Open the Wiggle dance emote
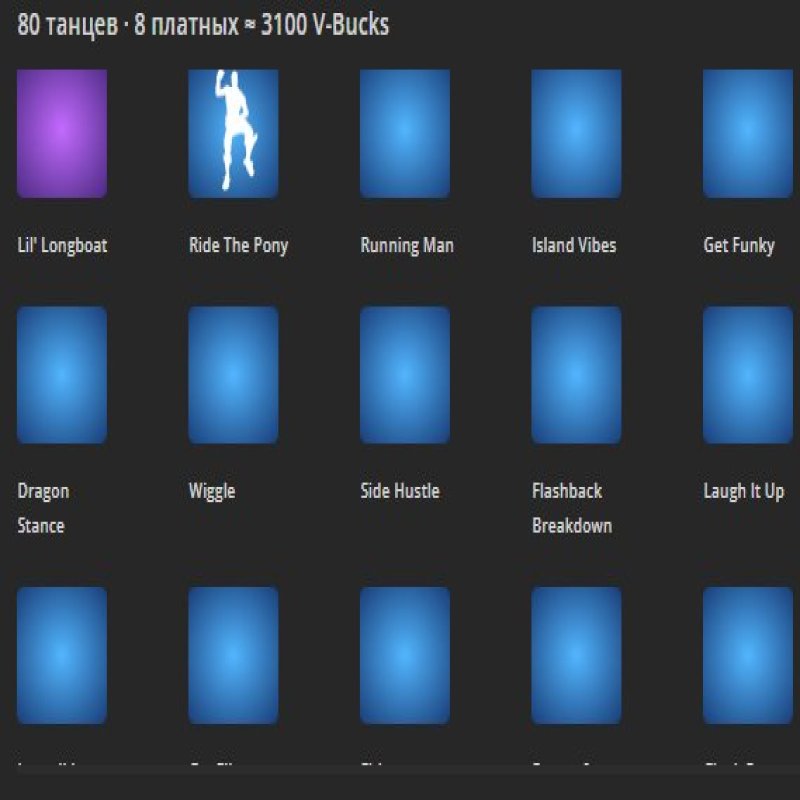The width and height of the screenshot is (800, 800). (232, 377)
